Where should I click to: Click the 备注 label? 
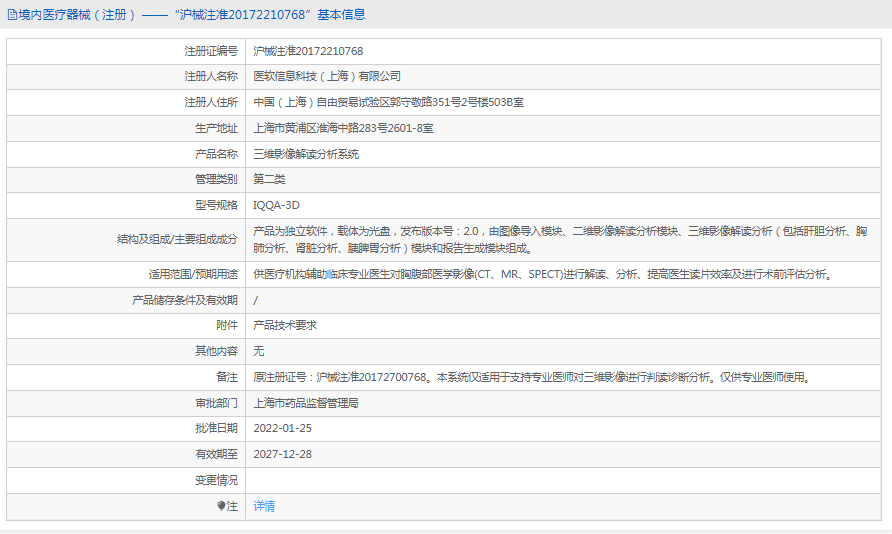coord(227,377)
